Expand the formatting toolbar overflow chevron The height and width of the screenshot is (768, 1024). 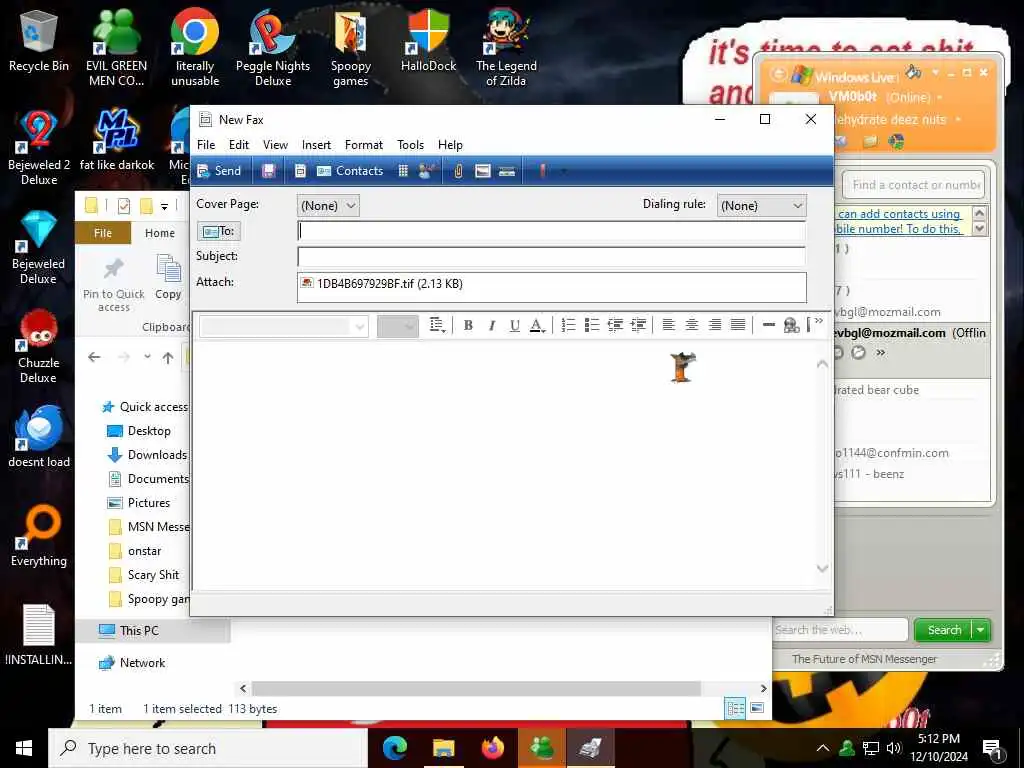819,321
